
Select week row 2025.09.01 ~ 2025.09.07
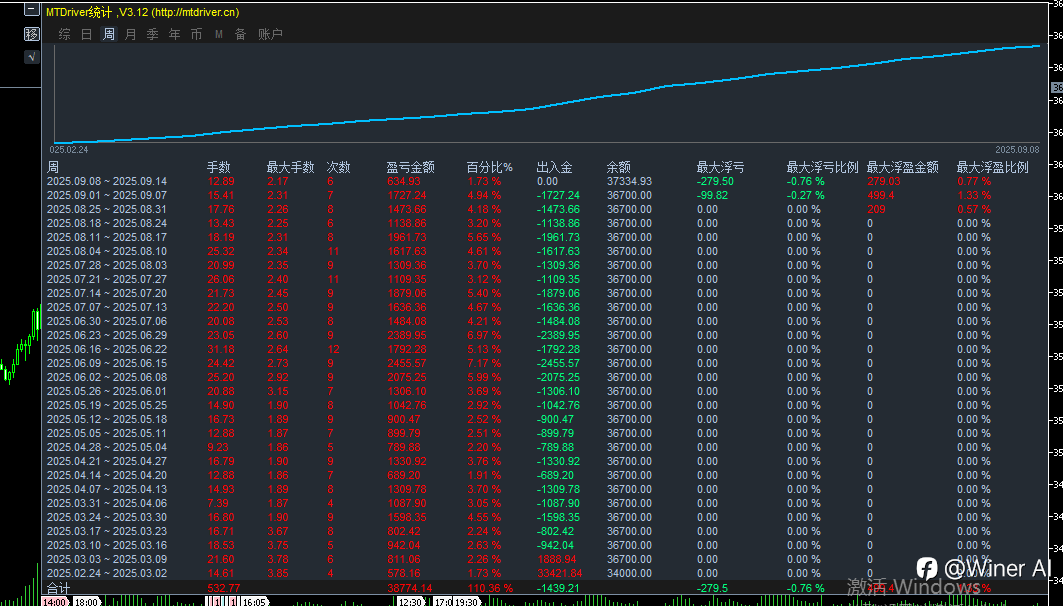(x=106, y=195)
